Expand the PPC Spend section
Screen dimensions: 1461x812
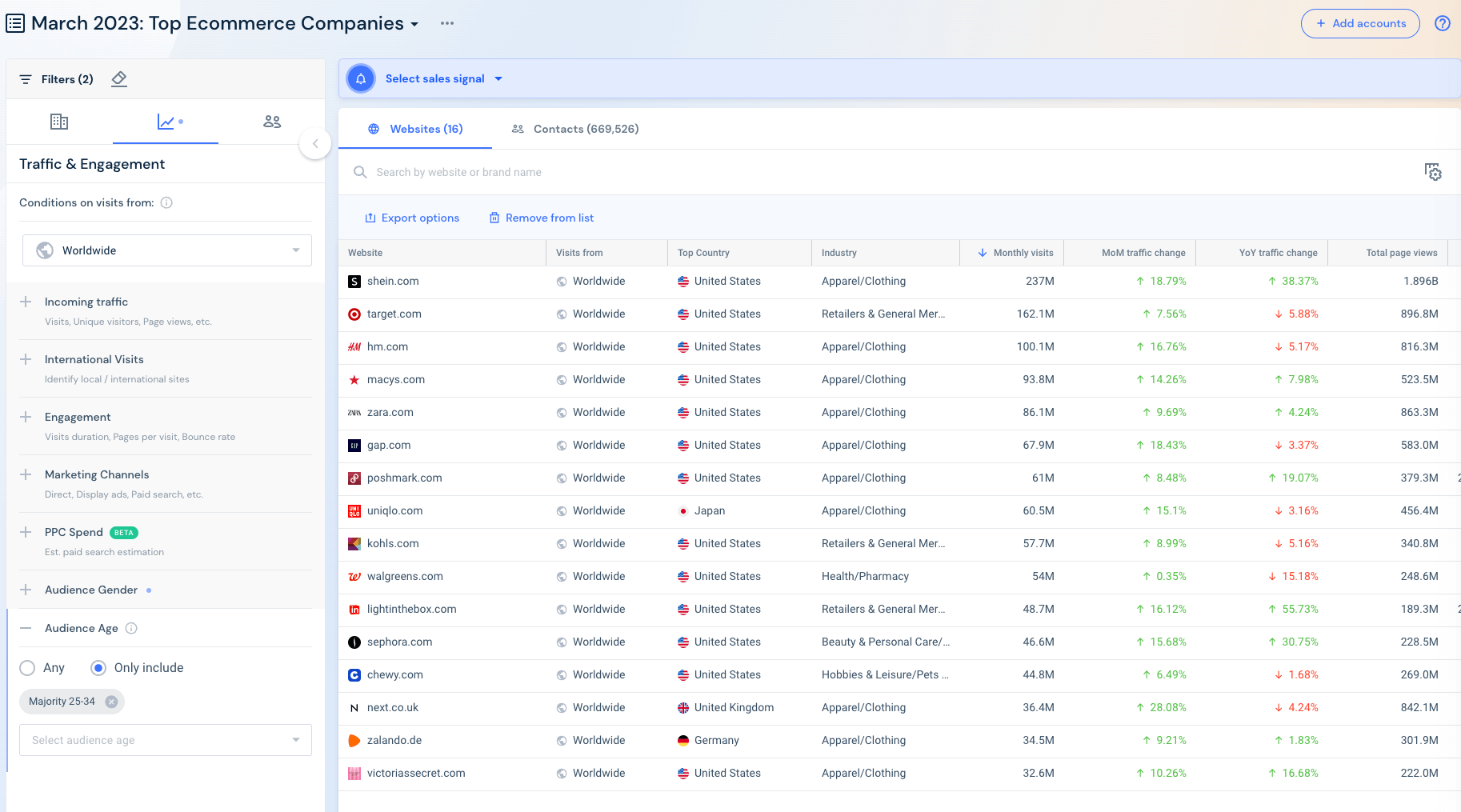26,532
